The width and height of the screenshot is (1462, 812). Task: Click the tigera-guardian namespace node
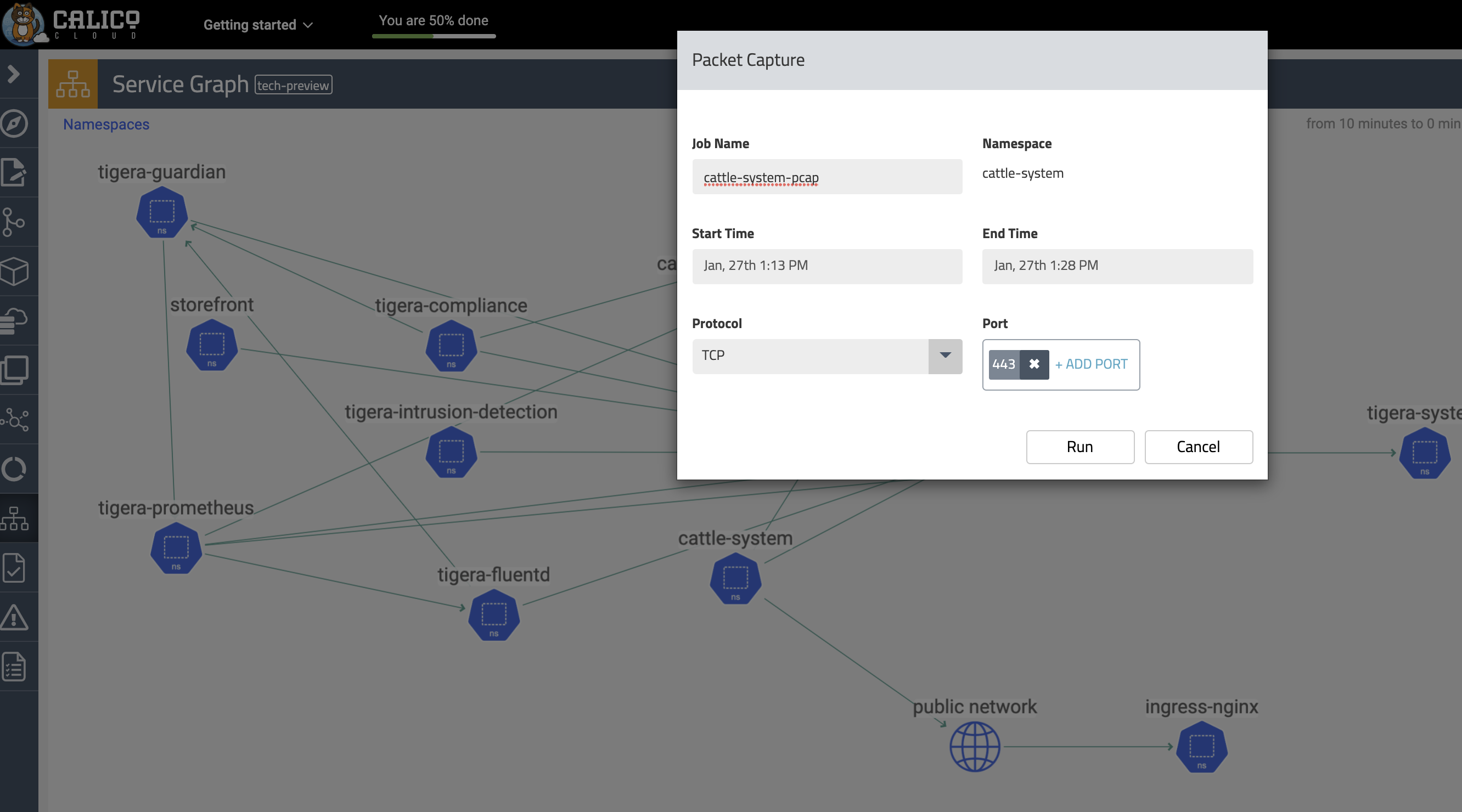(x=162, y=212)
